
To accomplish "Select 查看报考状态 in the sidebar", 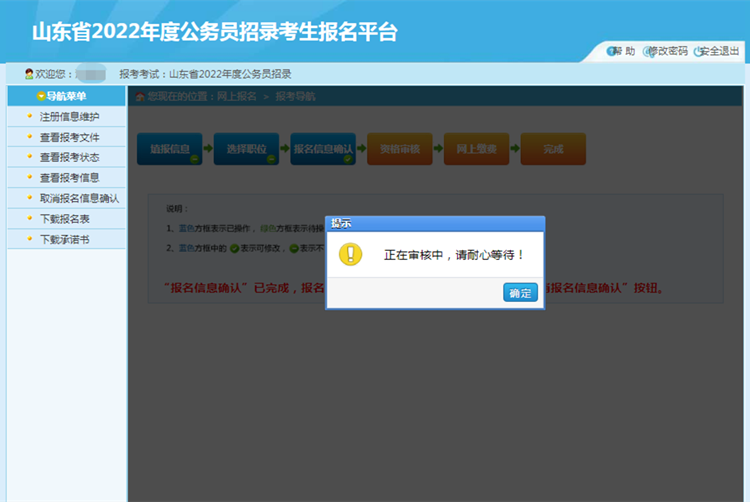I will 69,157.
